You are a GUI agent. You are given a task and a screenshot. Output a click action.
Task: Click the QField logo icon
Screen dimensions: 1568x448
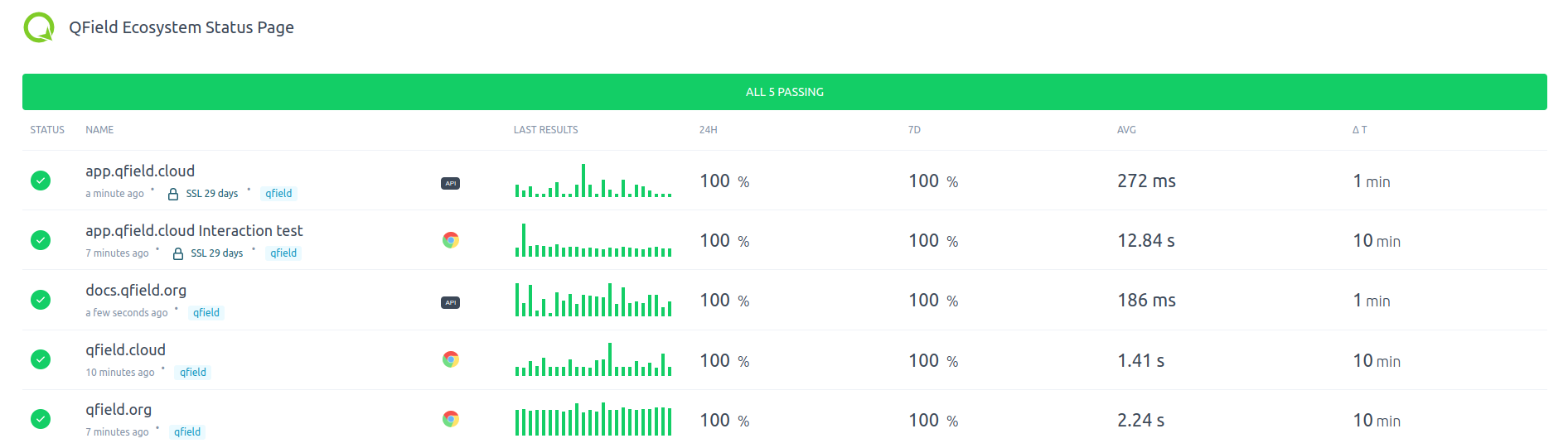coord(39,27)
